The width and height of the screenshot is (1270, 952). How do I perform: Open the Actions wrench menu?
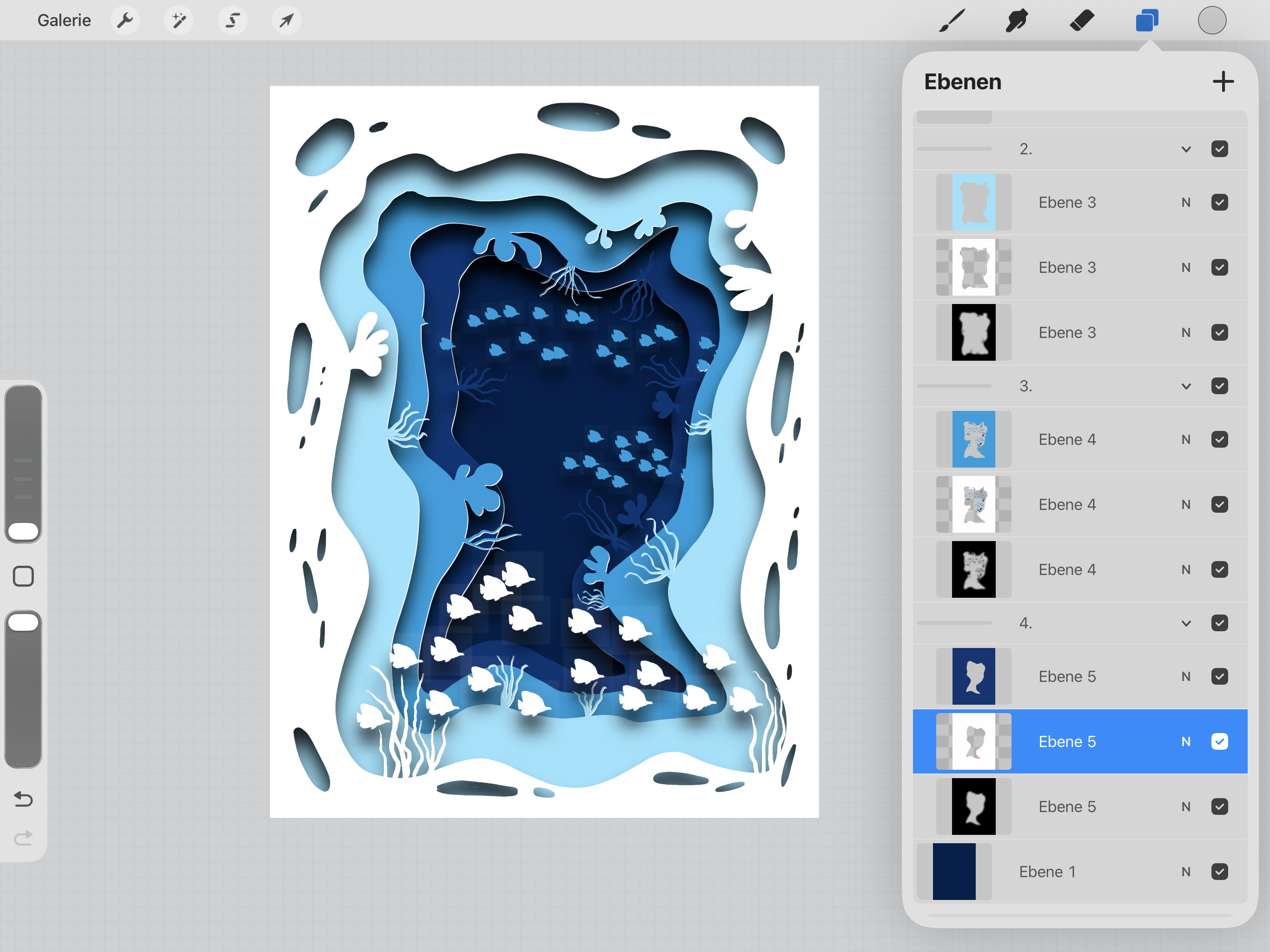125,20
